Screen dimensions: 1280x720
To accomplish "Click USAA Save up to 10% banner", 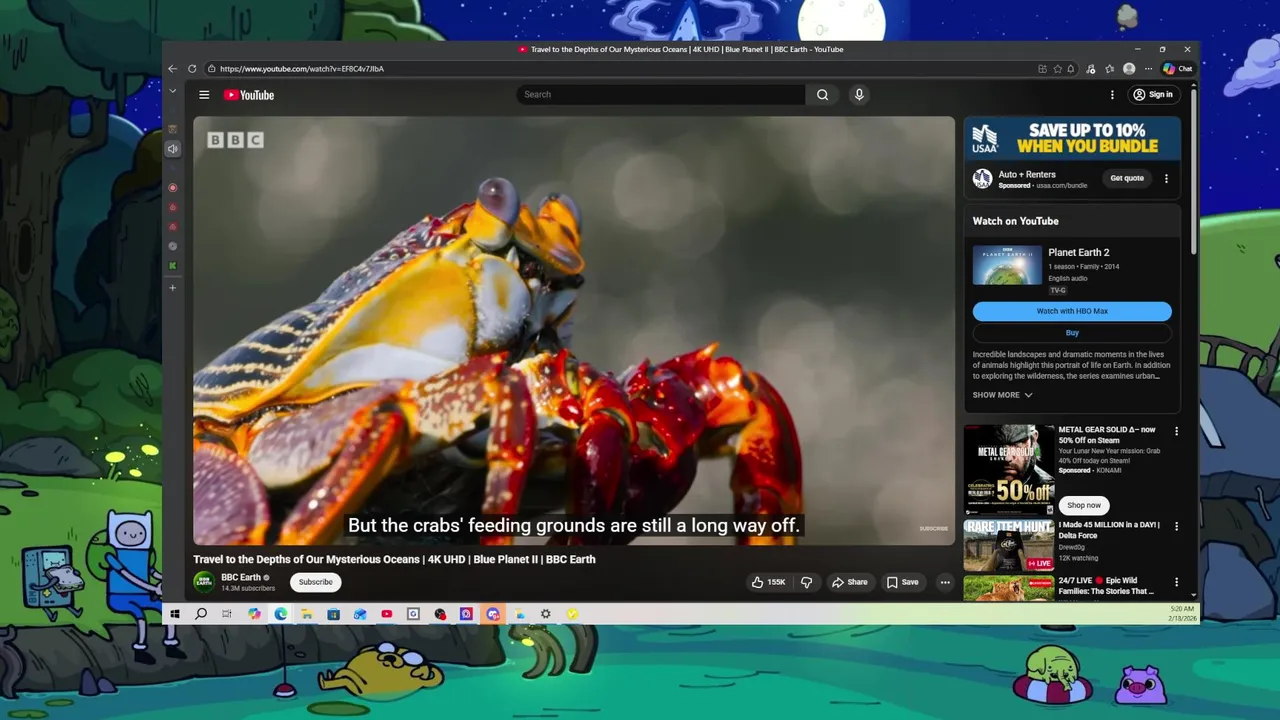I will tap(1072, 138).
